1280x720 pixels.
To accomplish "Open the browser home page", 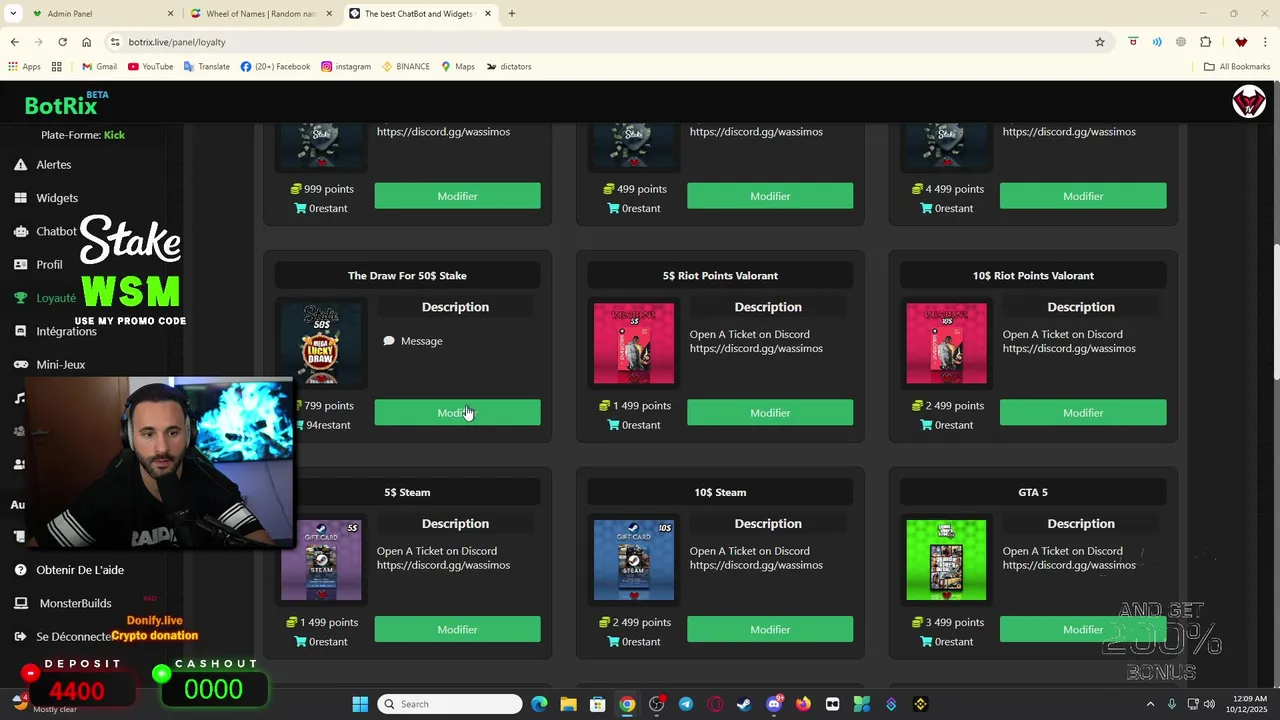I will 86,42.
